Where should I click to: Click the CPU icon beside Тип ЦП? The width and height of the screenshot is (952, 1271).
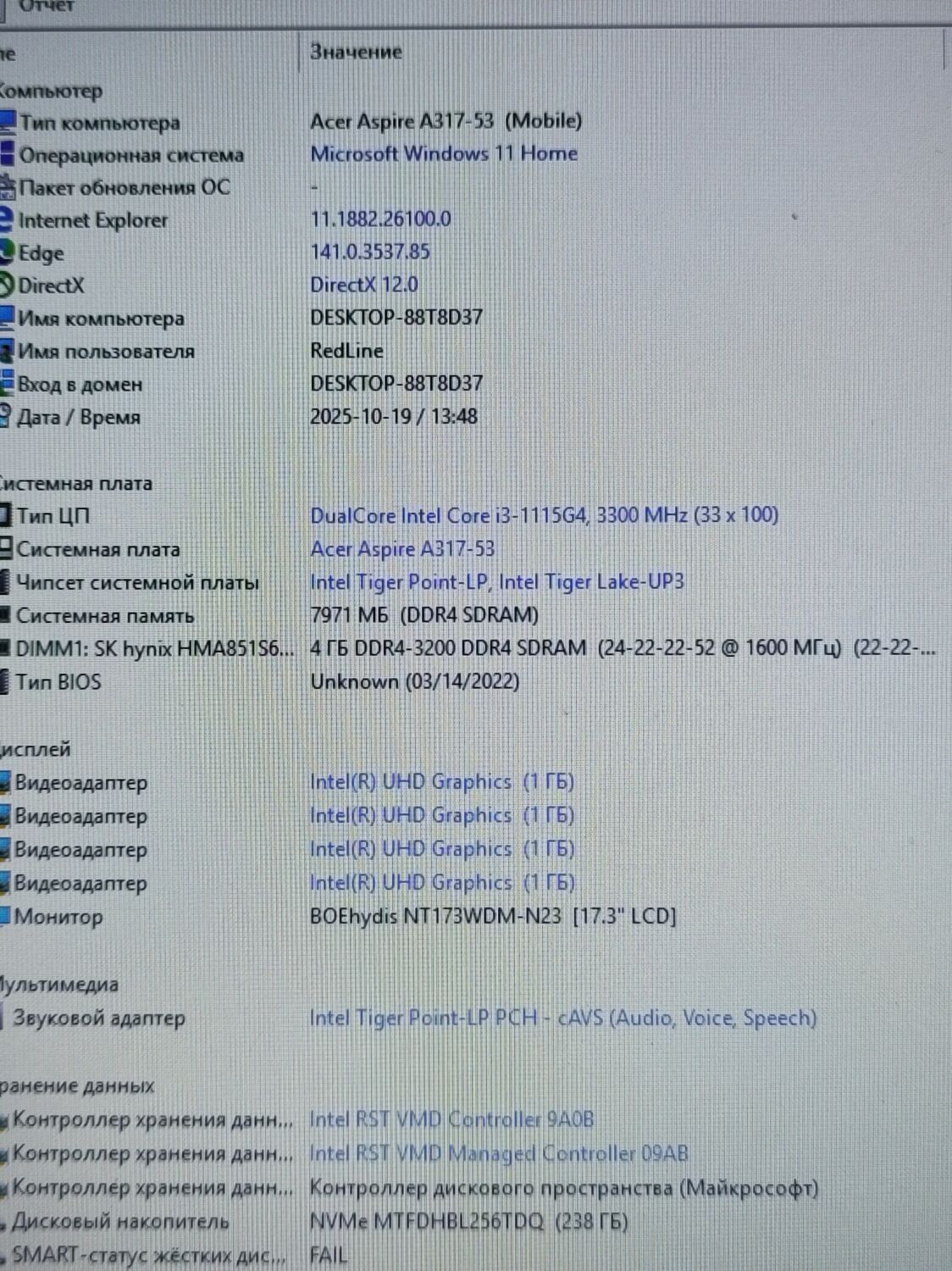[5, 515]
